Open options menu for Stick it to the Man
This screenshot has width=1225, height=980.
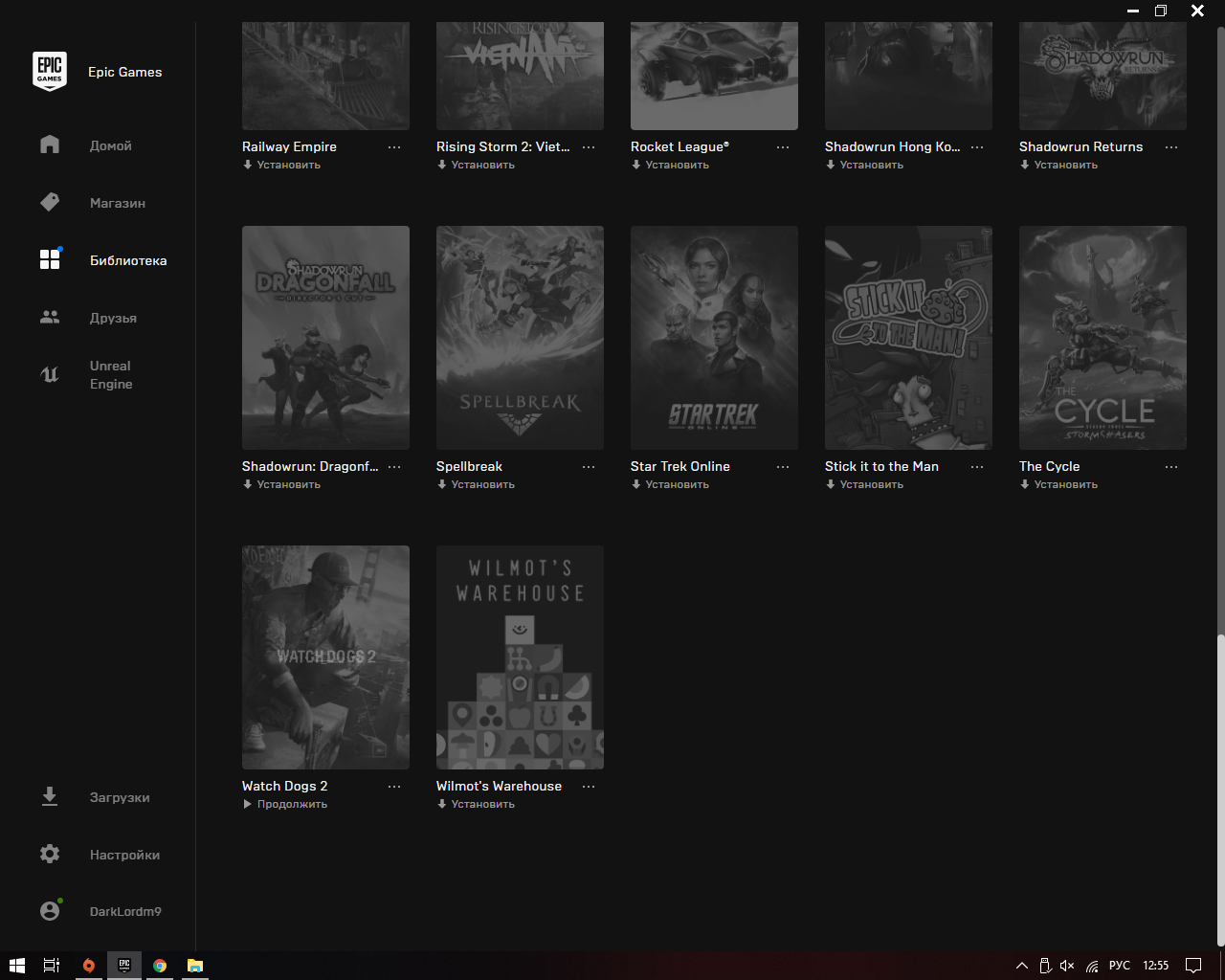pos(977,467)
